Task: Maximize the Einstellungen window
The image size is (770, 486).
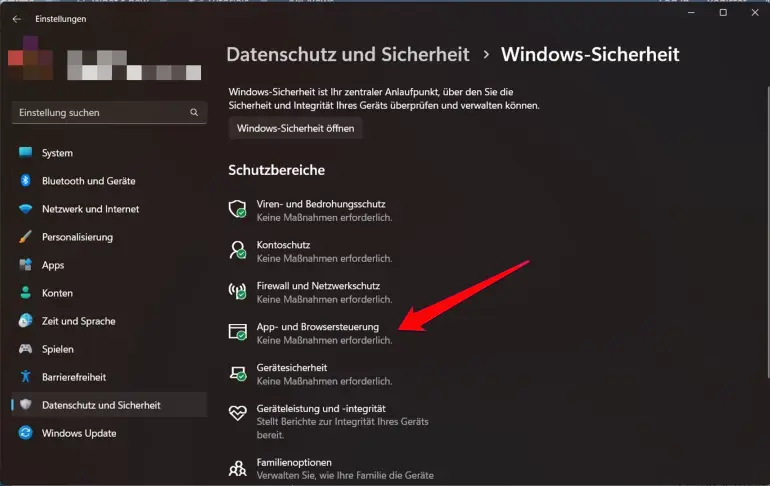Action: pos(723,13)
